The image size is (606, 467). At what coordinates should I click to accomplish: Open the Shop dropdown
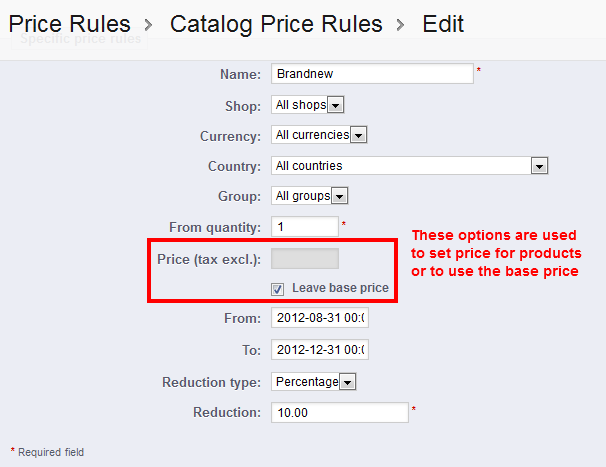[x=308, y=105]
